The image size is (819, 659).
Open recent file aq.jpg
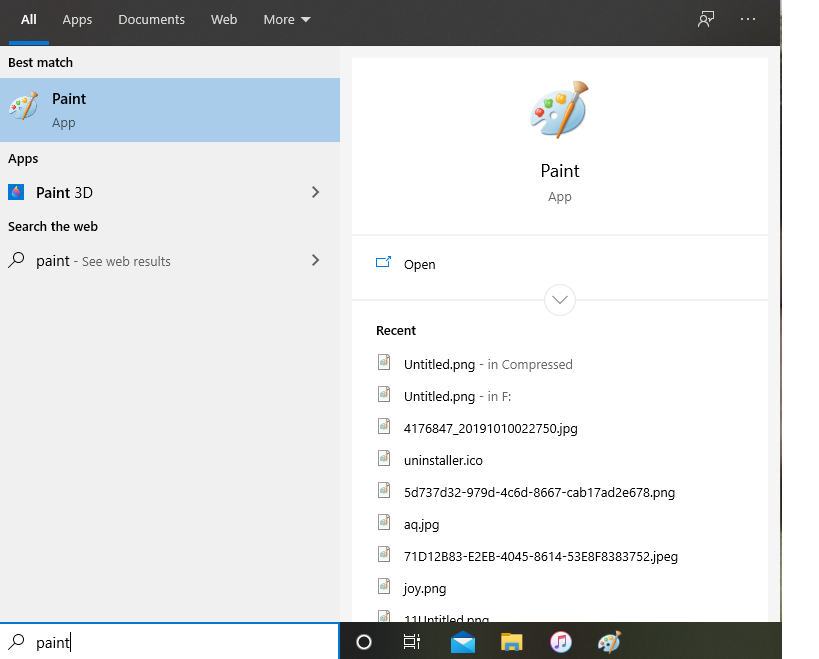tap(421, 525)
